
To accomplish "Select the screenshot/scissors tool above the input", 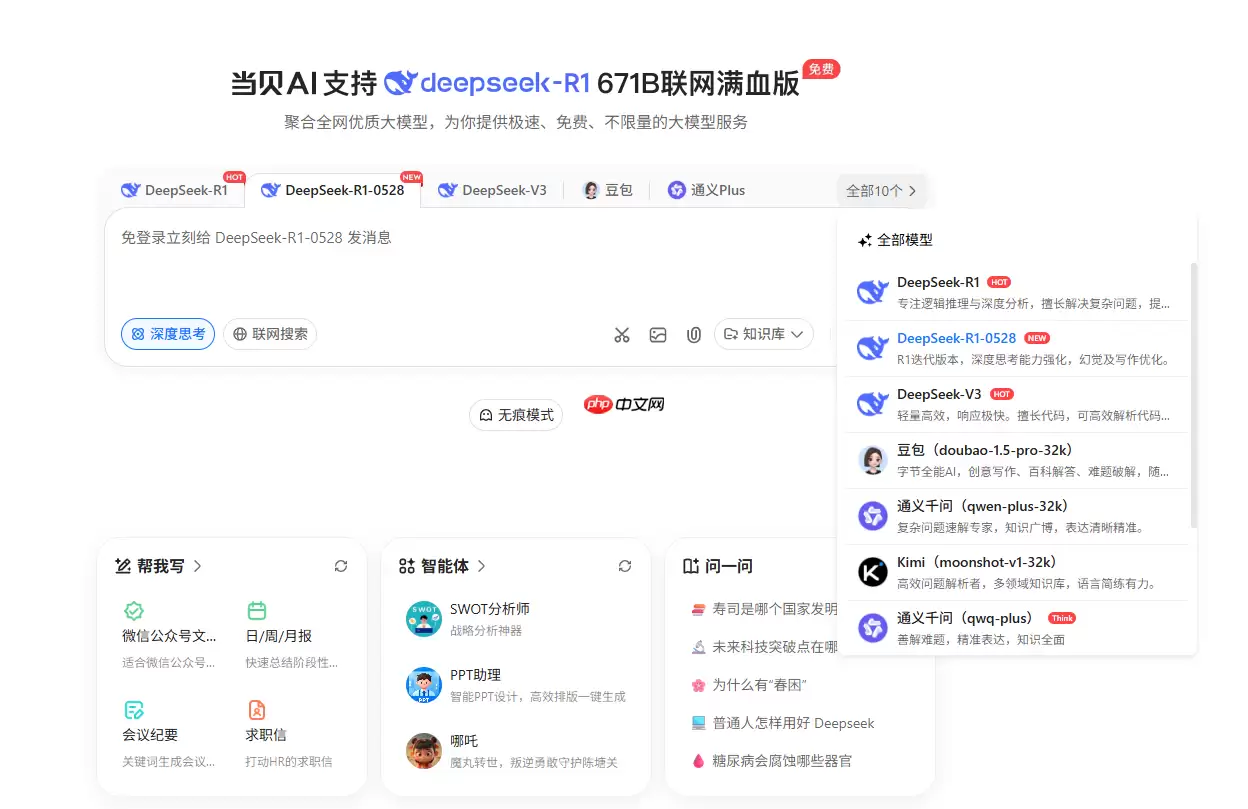I will pos(622,334).
